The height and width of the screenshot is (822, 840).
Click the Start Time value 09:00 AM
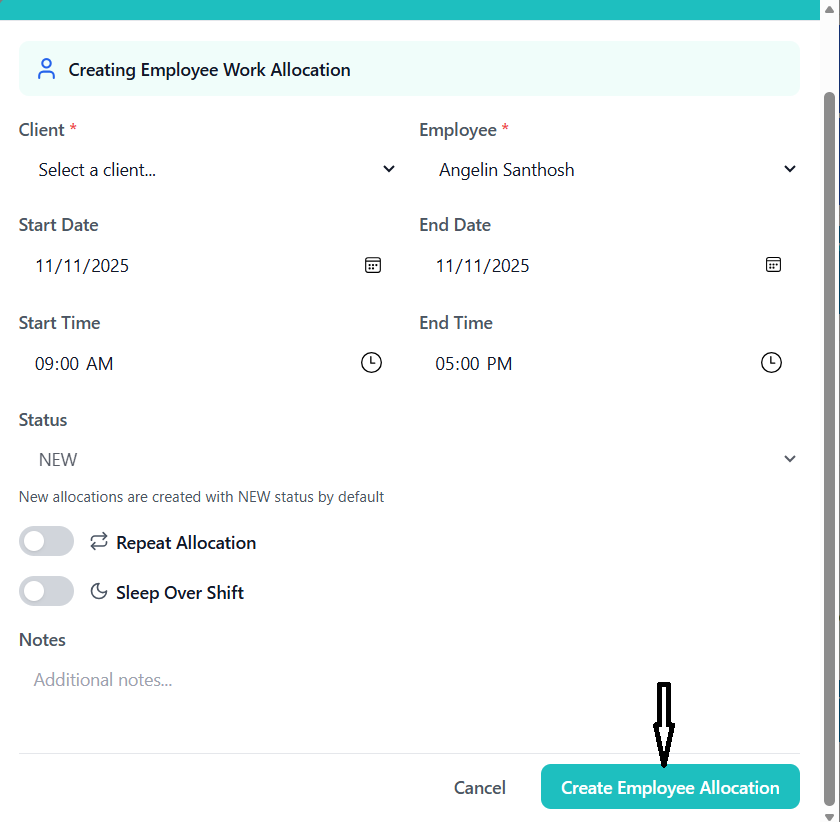coord(74,364)
